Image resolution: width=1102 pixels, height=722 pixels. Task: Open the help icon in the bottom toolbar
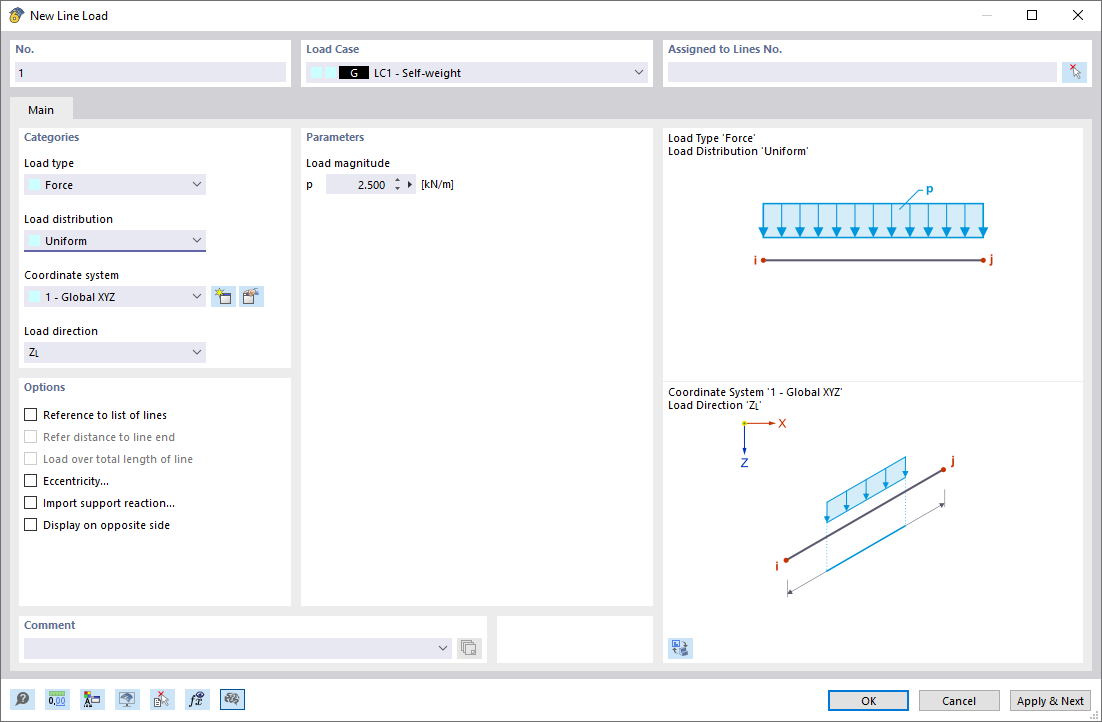pos(22,700)
